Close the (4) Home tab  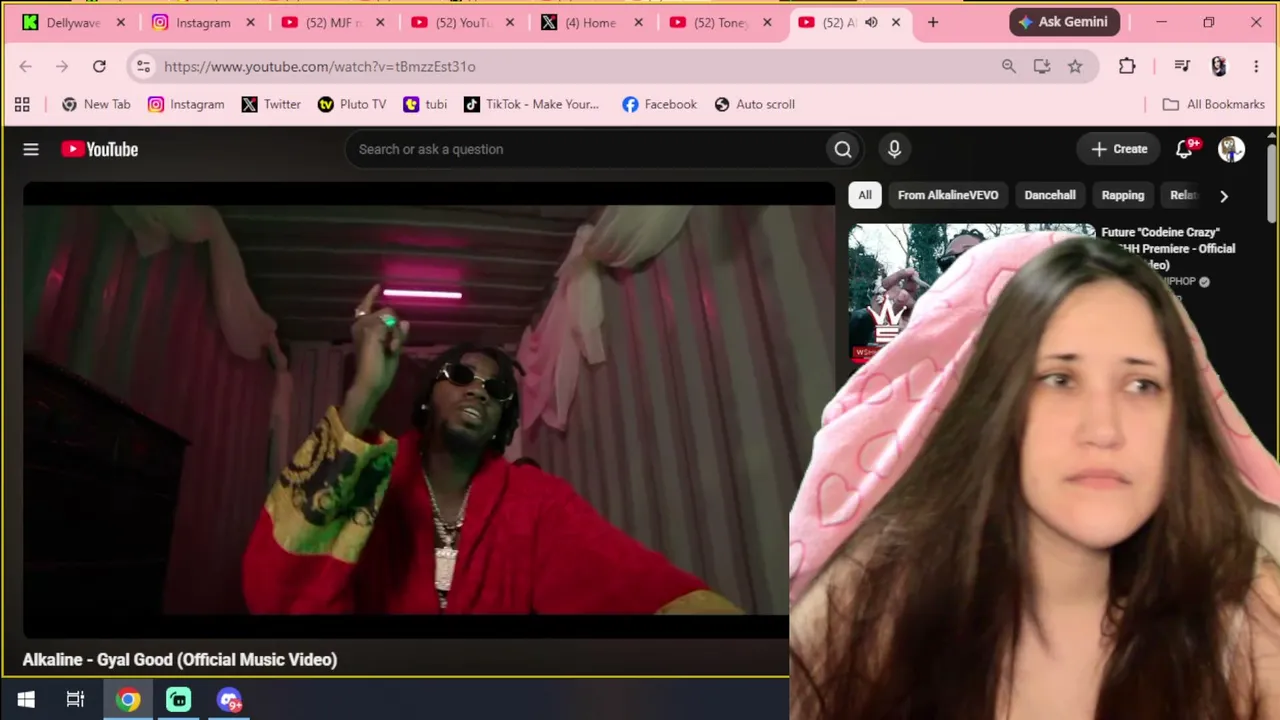pyautogui.click(x=638, y=22)
